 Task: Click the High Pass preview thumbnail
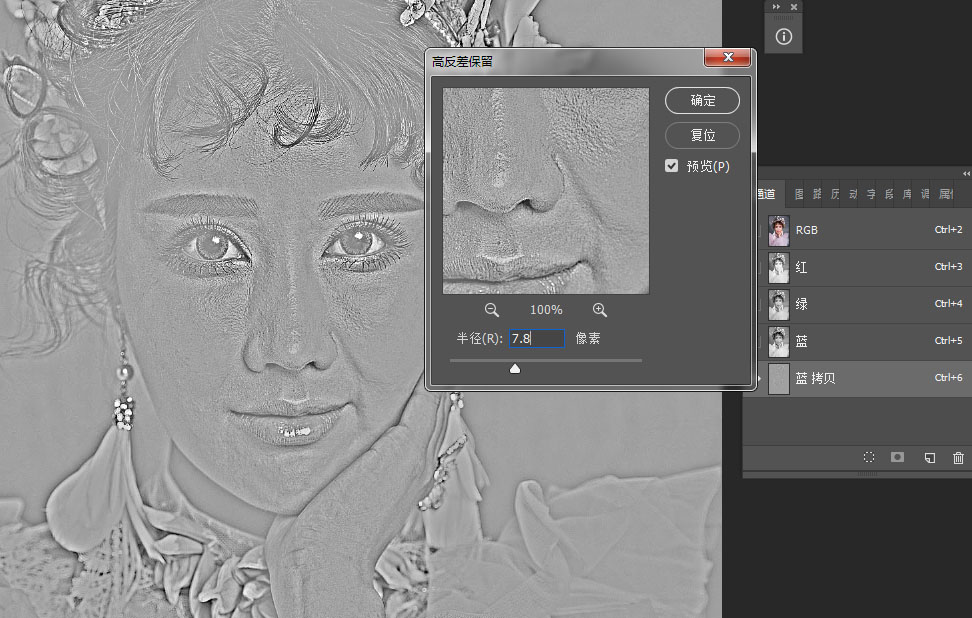pyautogui.click(x=546, y=191)
